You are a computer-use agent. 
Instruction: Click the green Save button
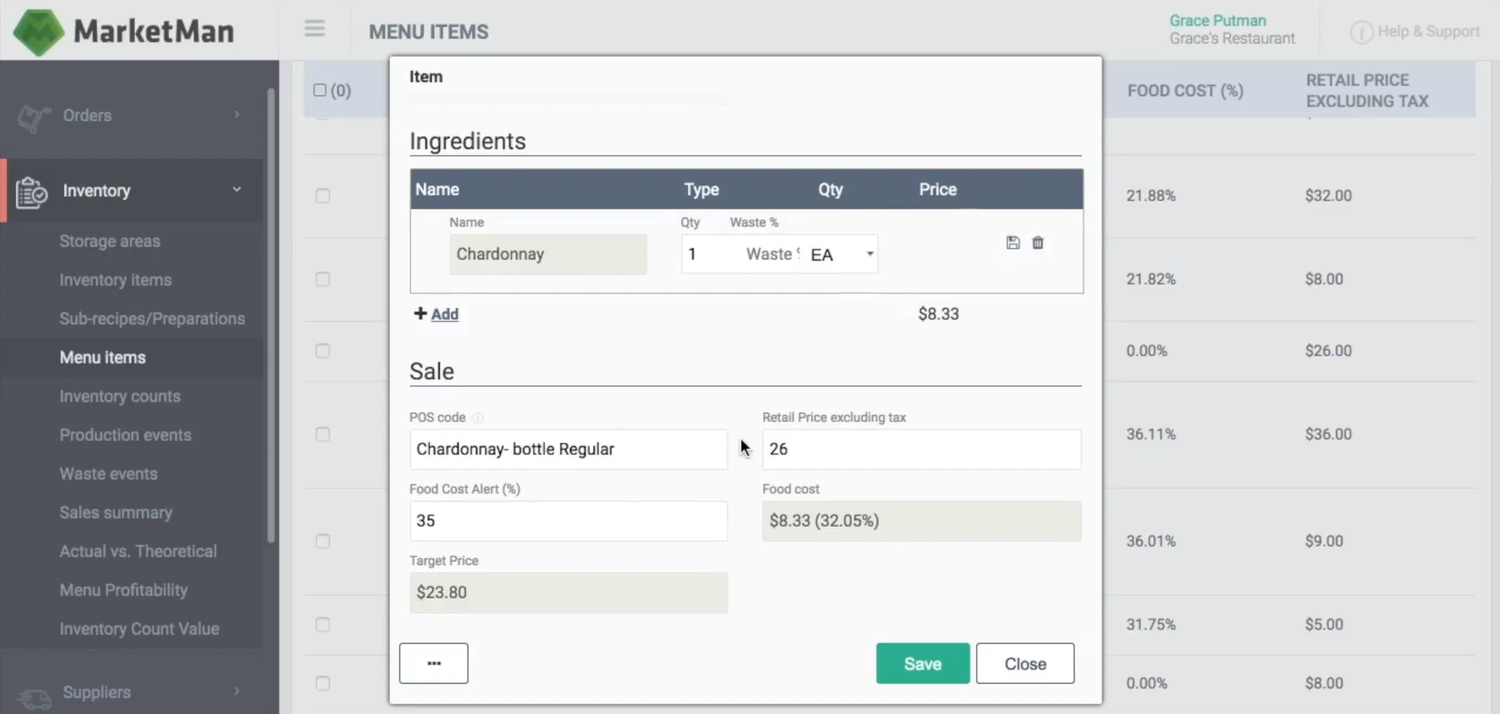921,663
